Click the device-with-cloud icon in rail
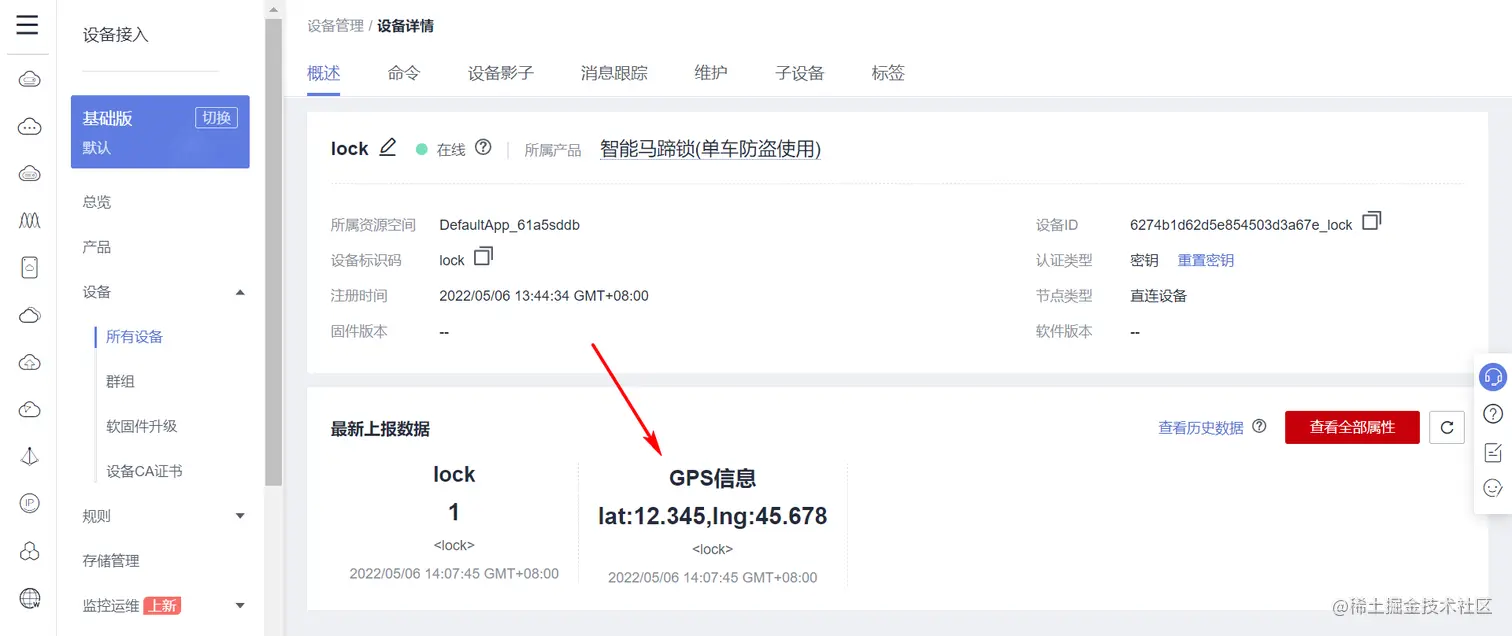 (30, 267)
